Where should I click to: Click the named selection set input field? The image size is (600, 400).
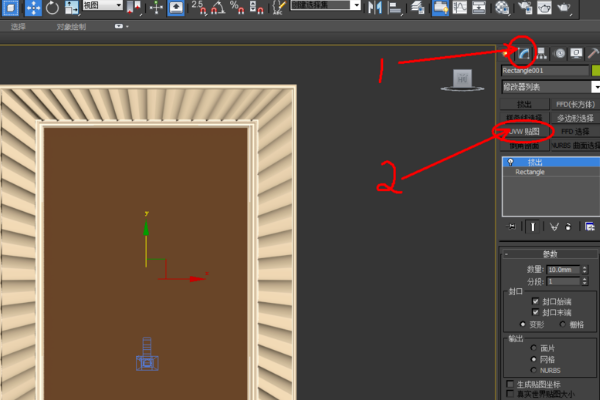tap(321, 5)
